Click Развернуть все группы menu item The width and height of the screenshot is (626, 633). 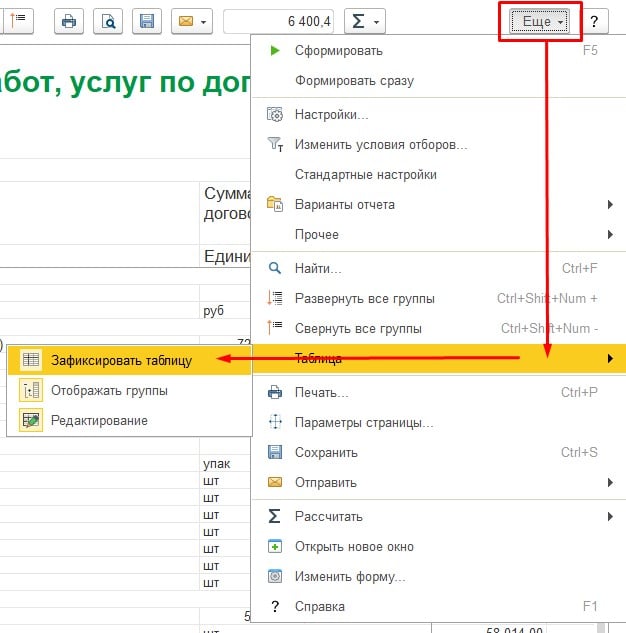pos(364,298)
